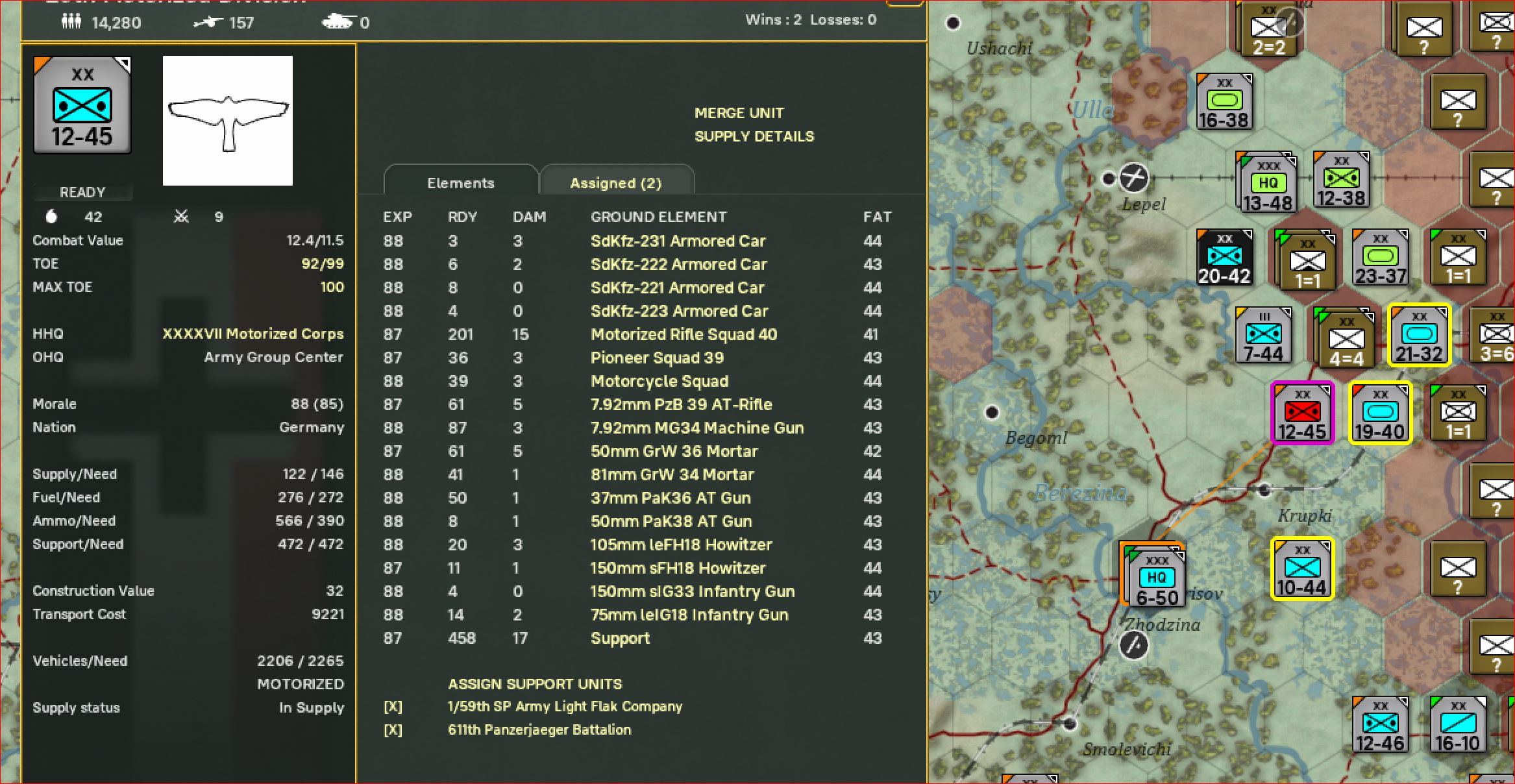Select the 12-38 unit counter on map
Screen dimensions: 1515x784
click(1341, 180)
